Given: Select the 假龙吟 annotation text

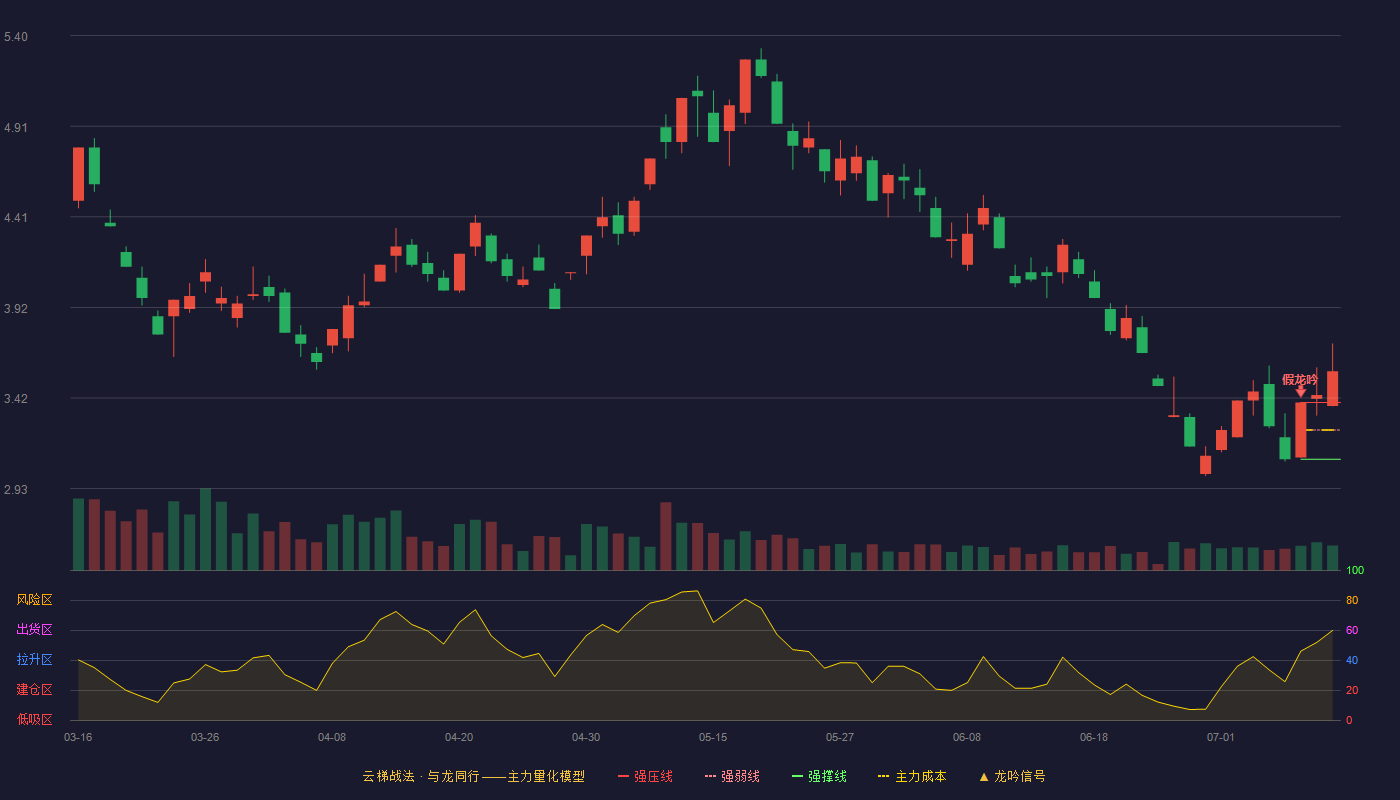Looking at the screenshot, I should (x=1300, y=379).
